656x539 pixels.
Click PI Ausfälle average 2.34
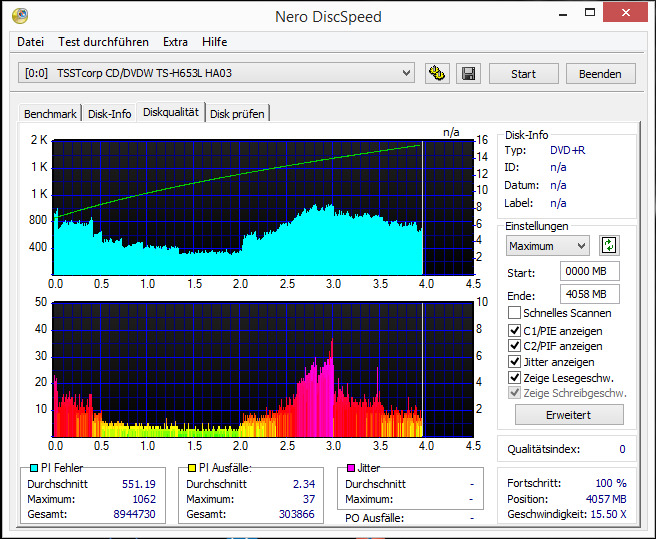click(304, 484)
